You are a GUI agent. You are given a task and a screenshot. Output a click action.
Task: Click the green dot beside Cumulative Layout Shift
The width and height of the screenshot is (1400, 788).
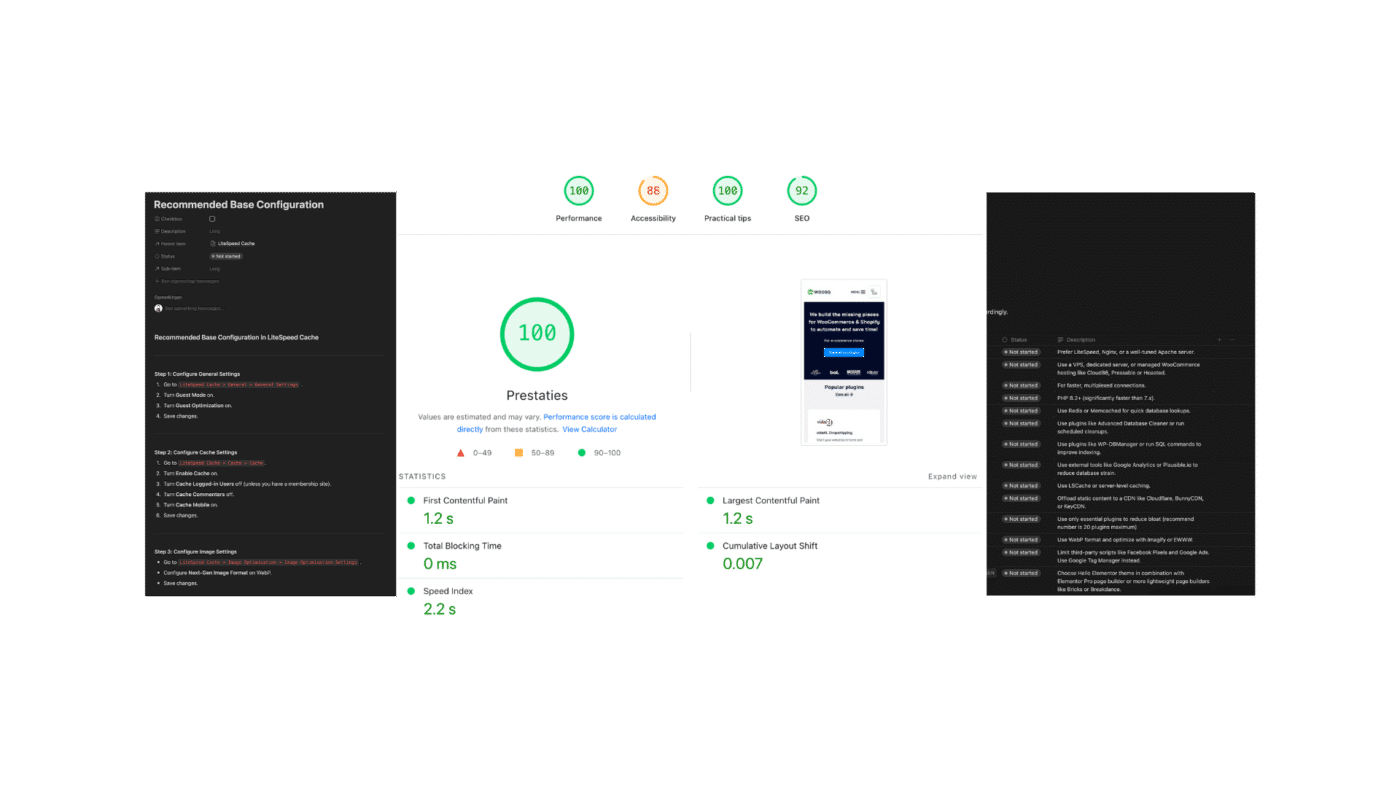point(709,546)
